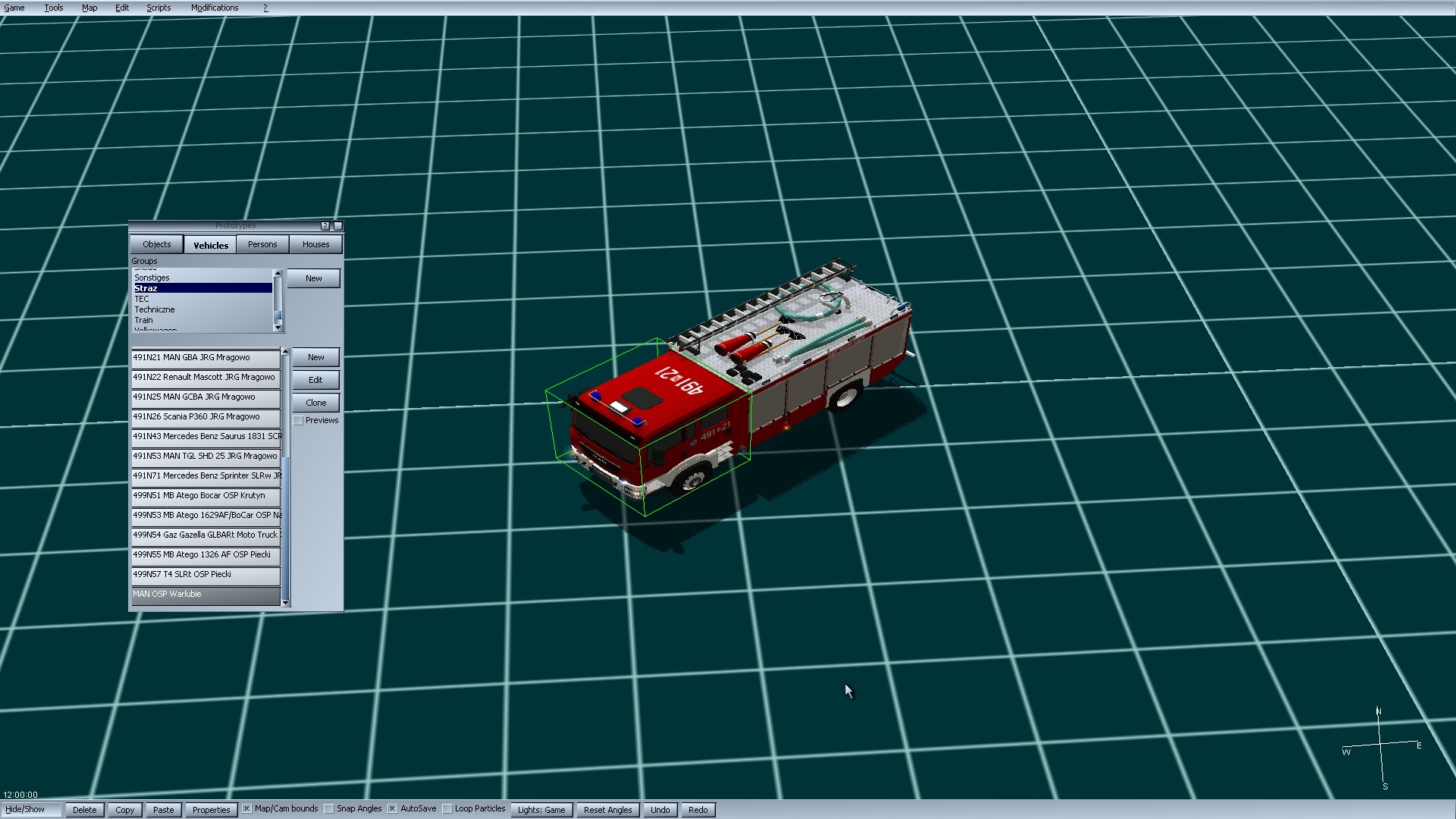Click the Edit prototype button
Screen dimensions: 1456x819
pos(316,380)
